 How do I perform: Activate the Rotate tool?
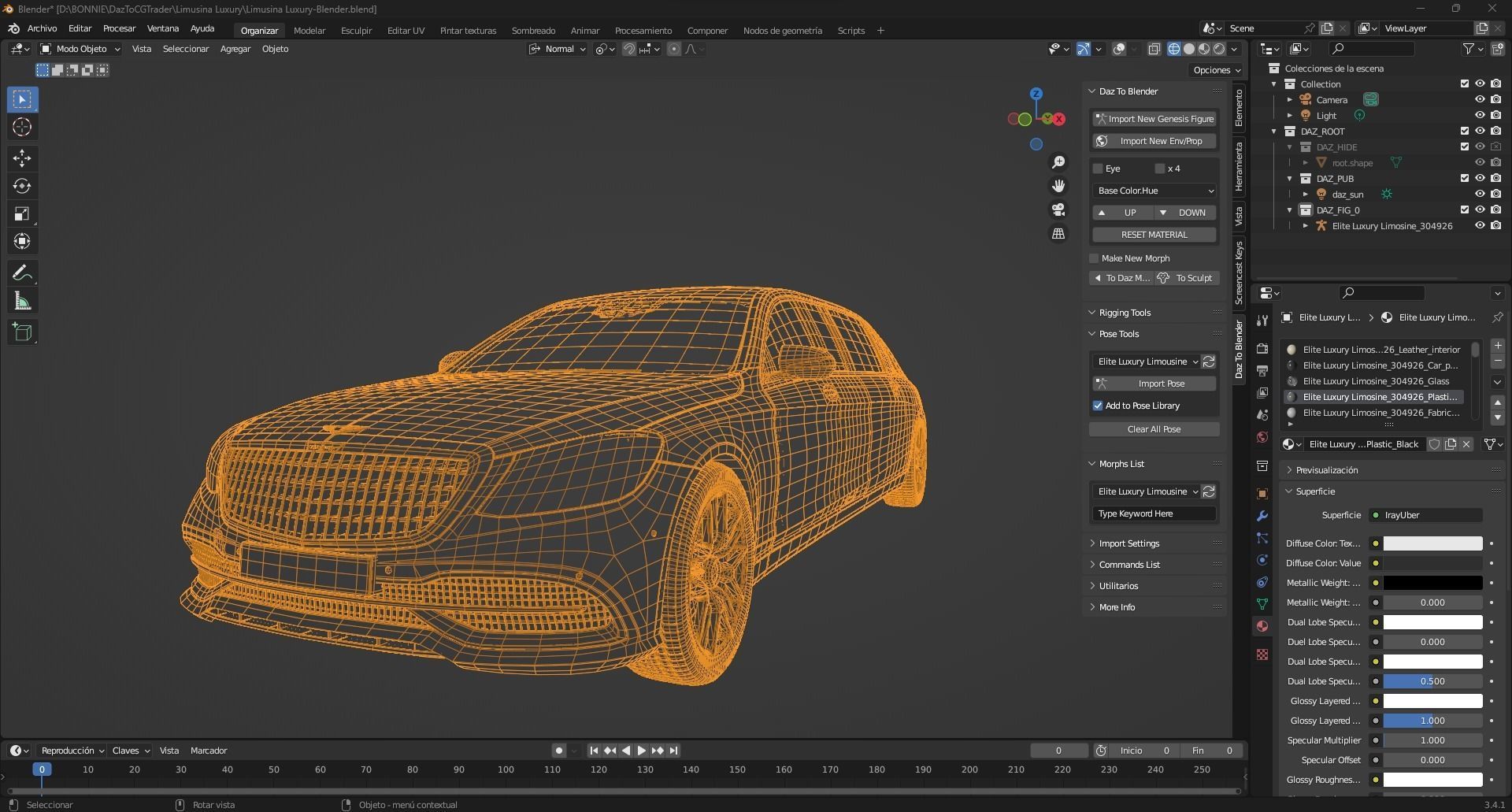tap(22, 186)
